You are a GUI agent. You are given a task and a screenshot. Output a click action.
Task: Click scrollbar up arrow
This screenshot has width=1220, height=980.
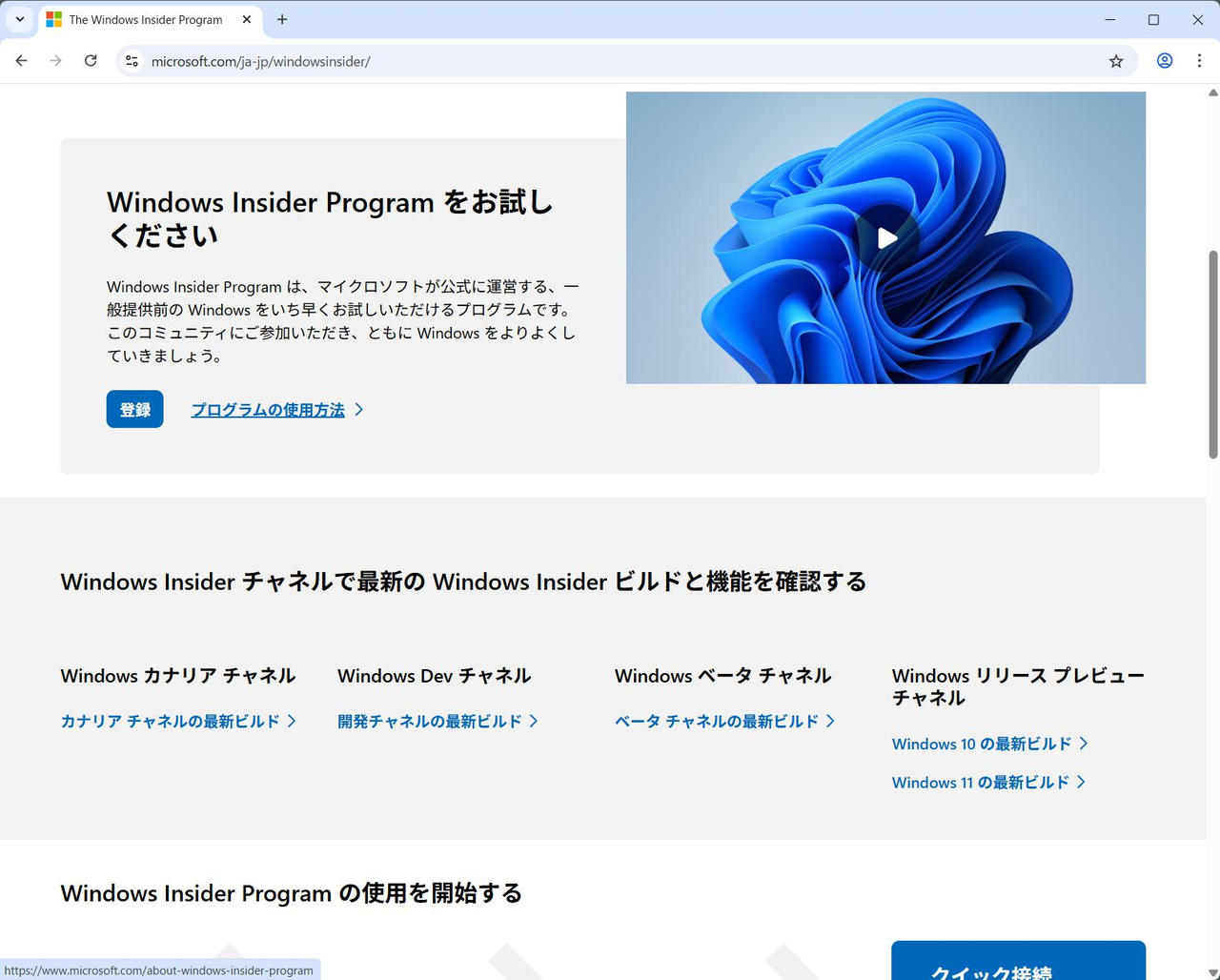pos(1213,92)
